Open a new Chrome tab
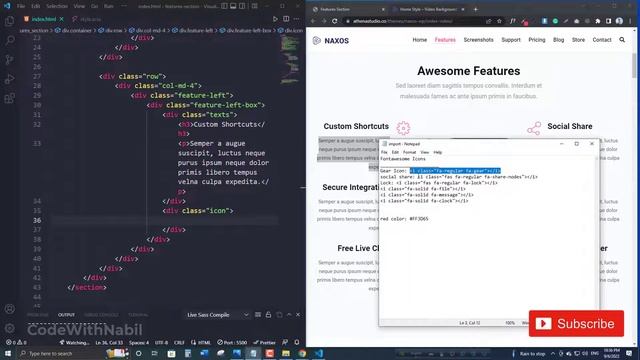This screenshot has height=360, width=640. [476, 9]
